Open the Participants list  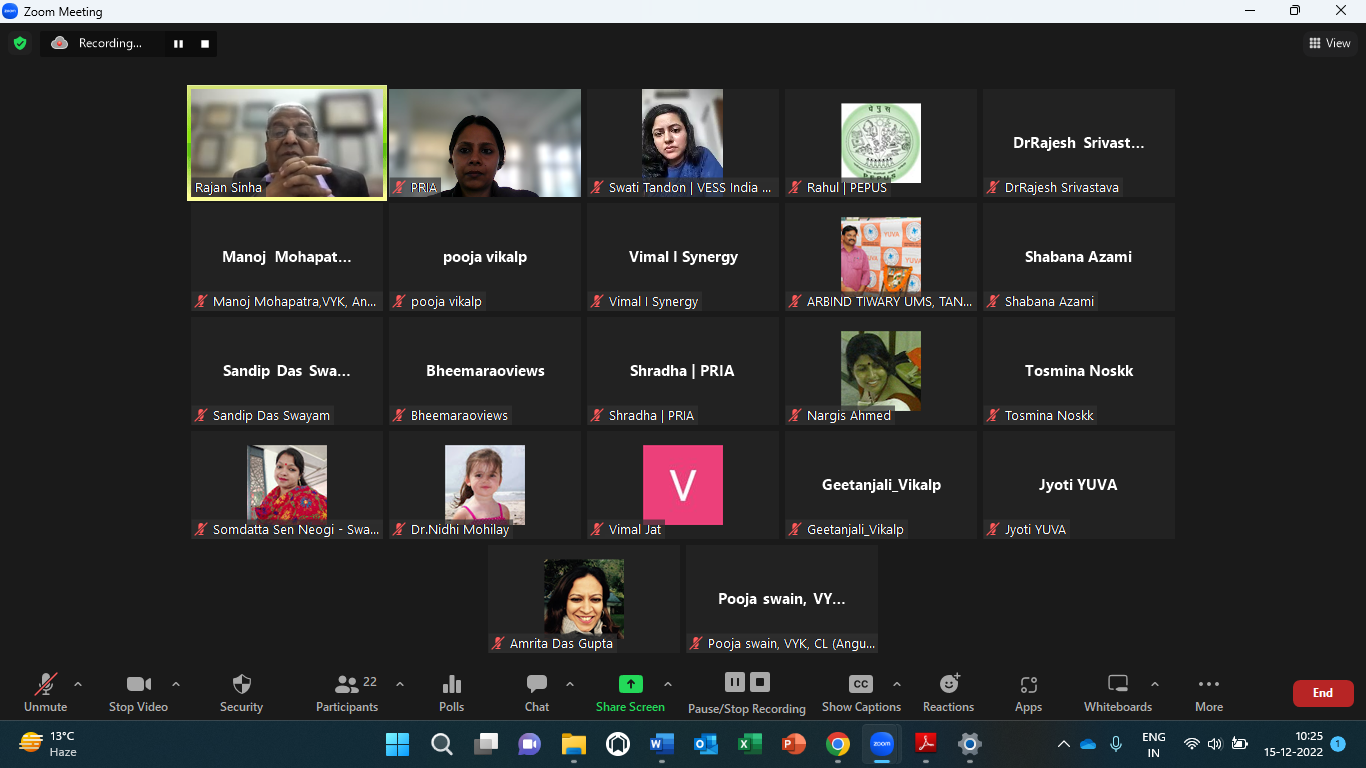[x=347, y=693]
